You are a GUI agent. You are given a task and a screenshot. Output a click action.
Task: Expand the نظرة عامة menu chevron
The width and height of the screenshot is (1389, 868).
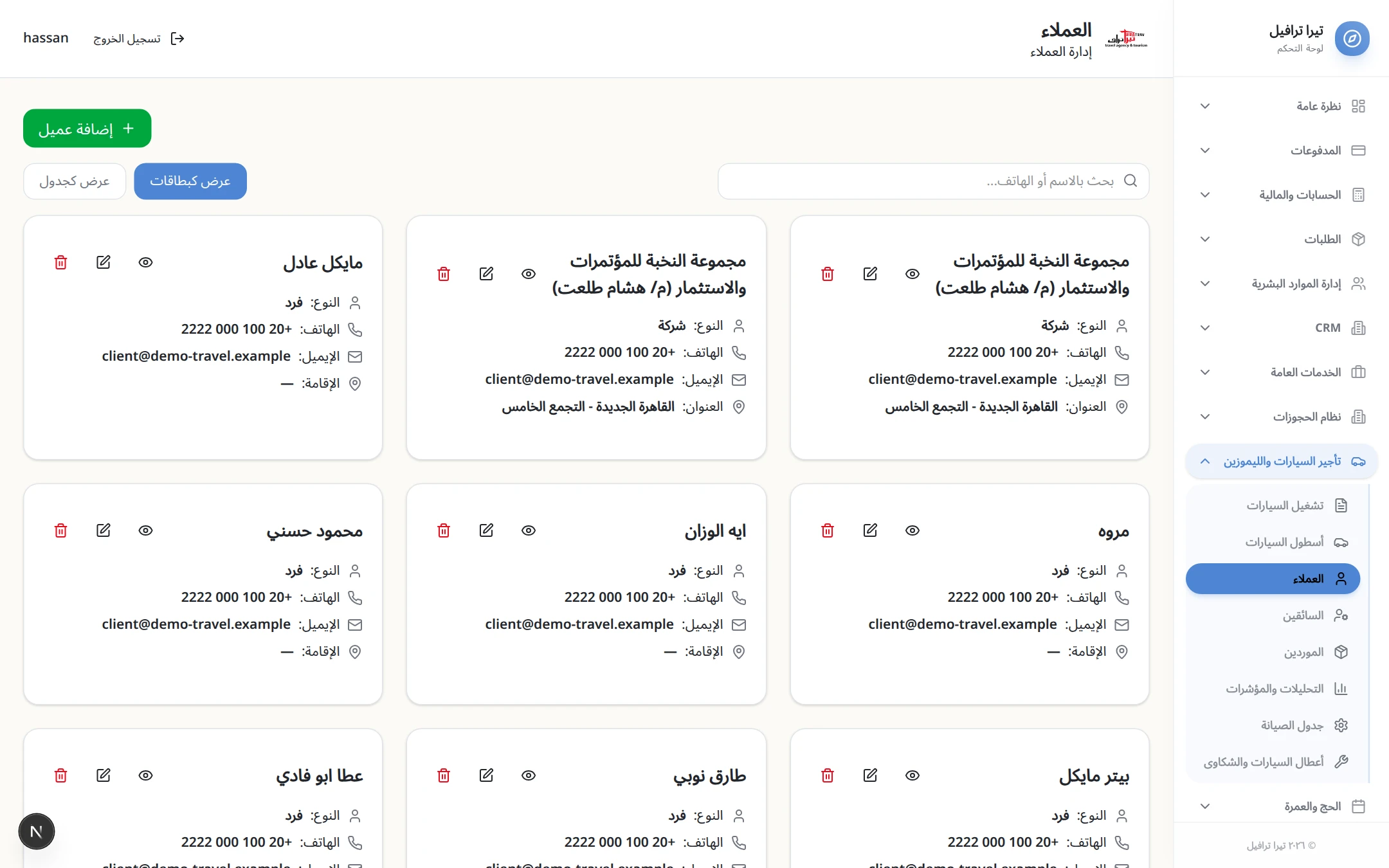1205,106
